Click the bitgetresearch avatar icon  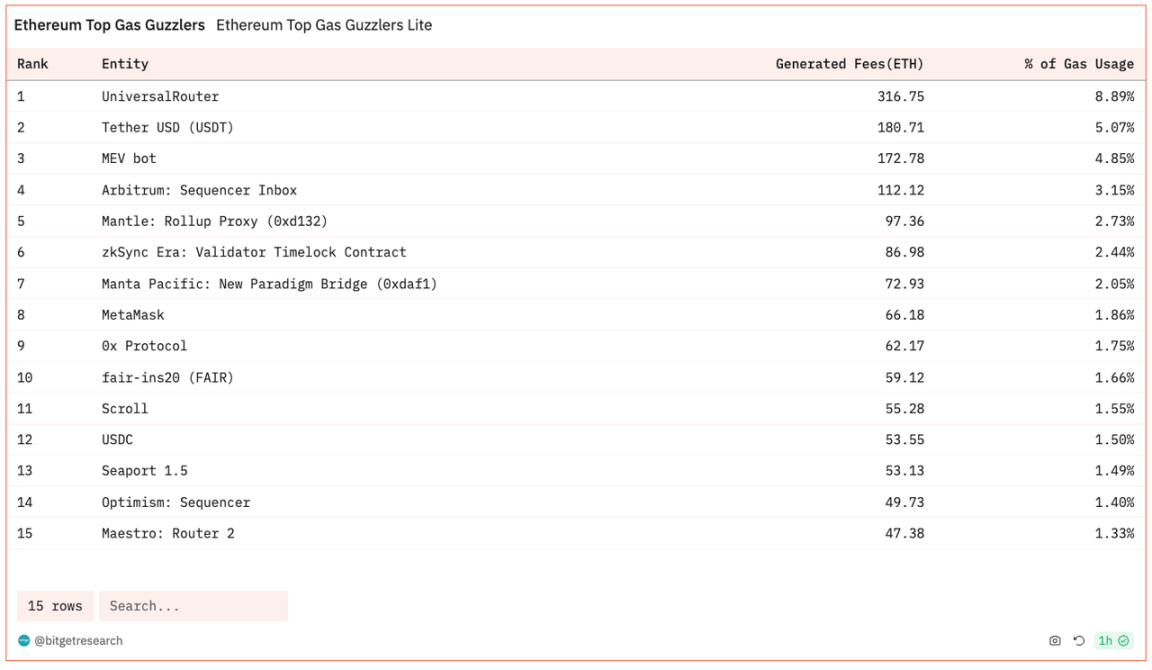tap(24, 640)
